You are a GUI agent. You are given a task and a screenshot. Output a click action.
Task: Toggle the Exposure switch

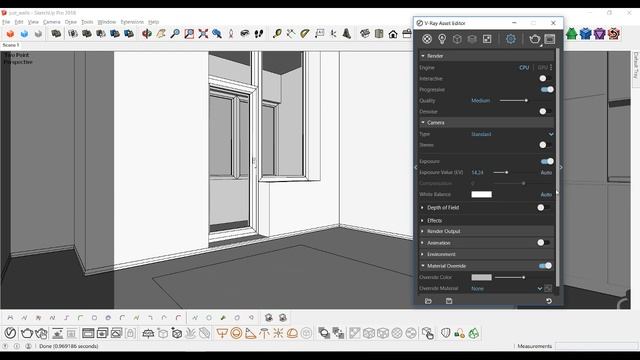(x=547, y=161)
